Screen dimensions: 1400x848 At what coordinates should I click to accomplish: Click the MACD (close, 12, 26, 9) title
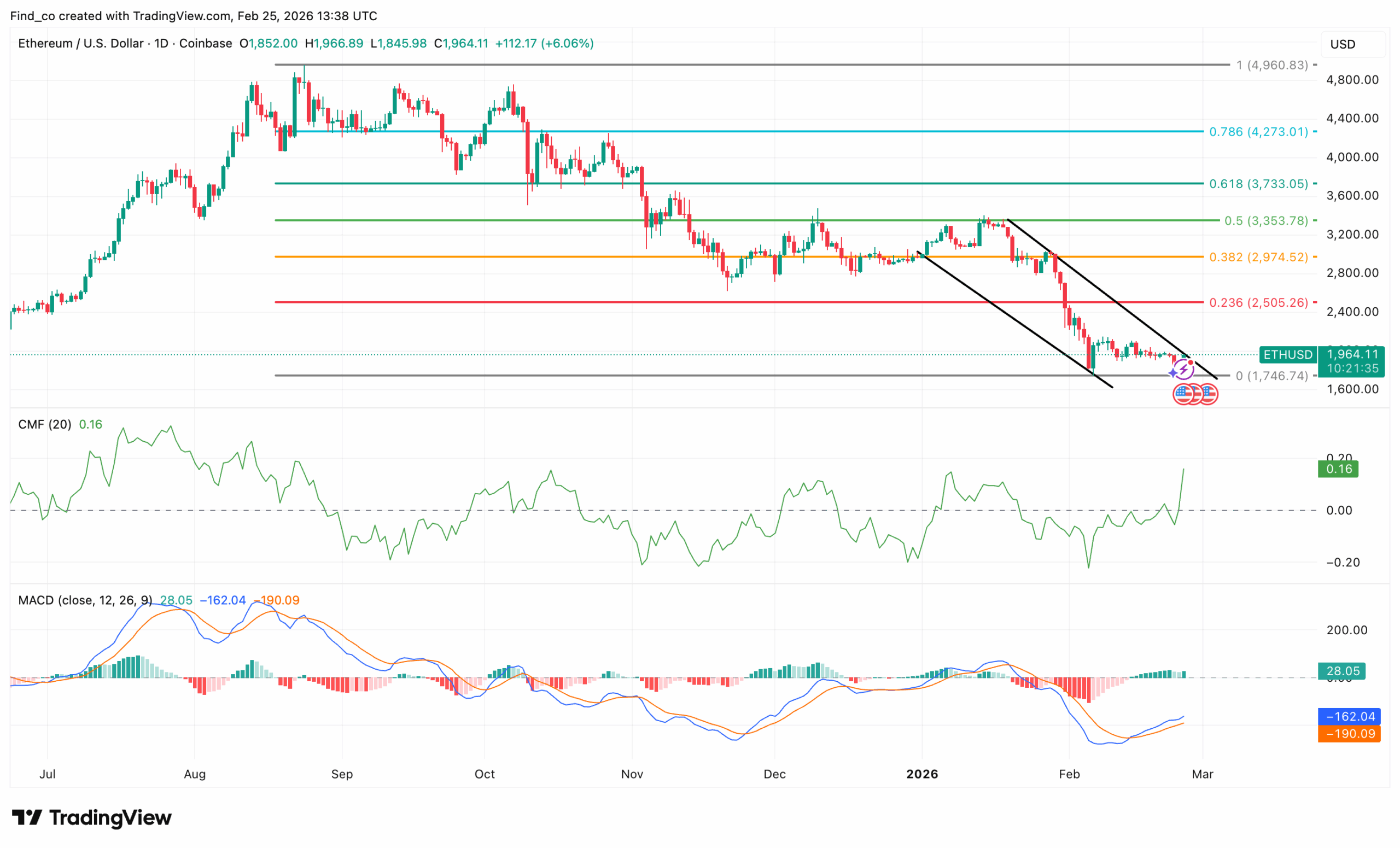tap(85, 600)
